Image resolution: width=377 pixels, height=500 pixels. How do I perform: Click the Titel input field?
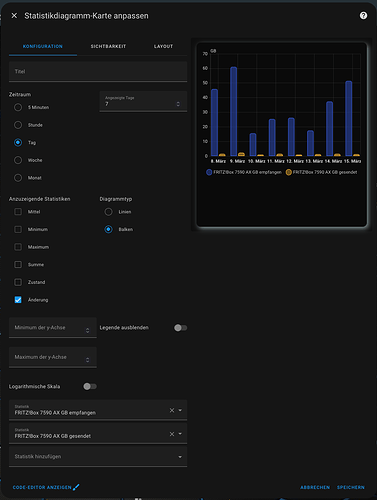[98, 71]
